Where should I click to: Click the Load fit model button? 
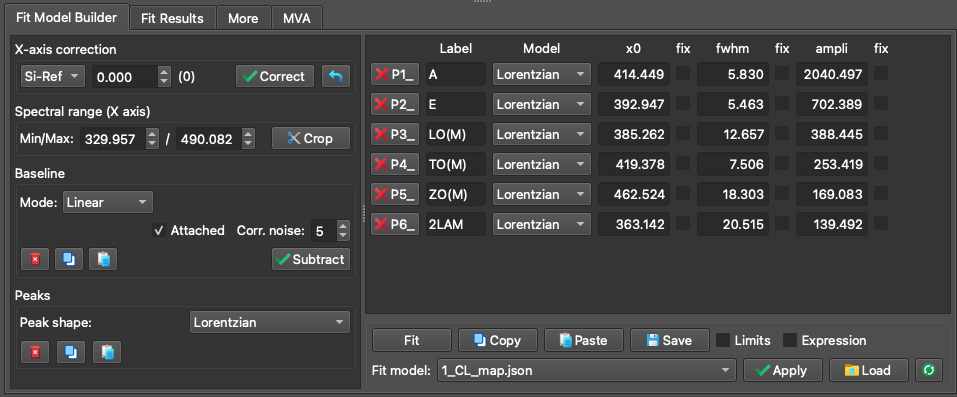click(x=869, y=370)
